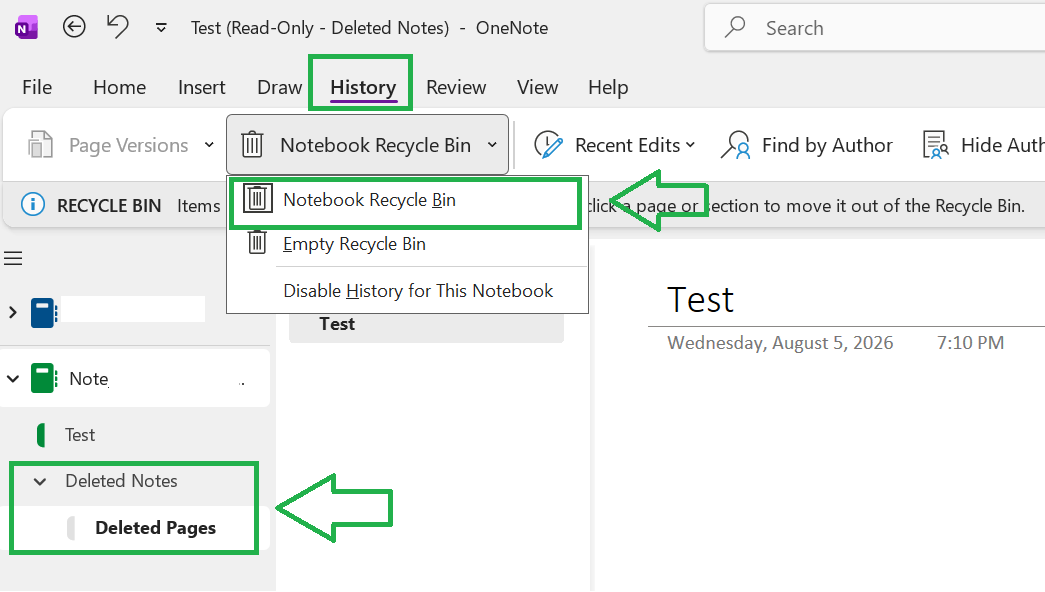Click the Find by Author icon
The image size is (1045, 592).
[735, 145]
